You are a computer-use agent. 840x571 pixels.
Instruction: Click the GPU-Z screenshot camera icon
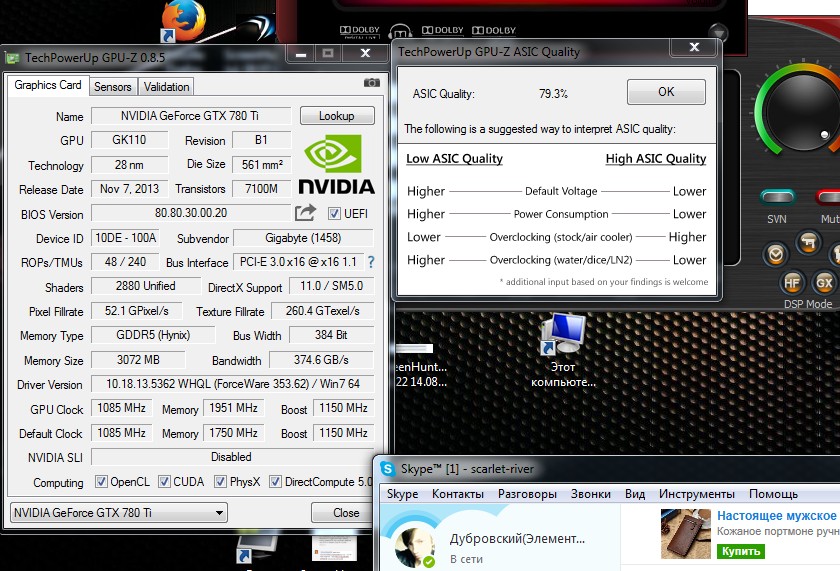coord(371,83)
